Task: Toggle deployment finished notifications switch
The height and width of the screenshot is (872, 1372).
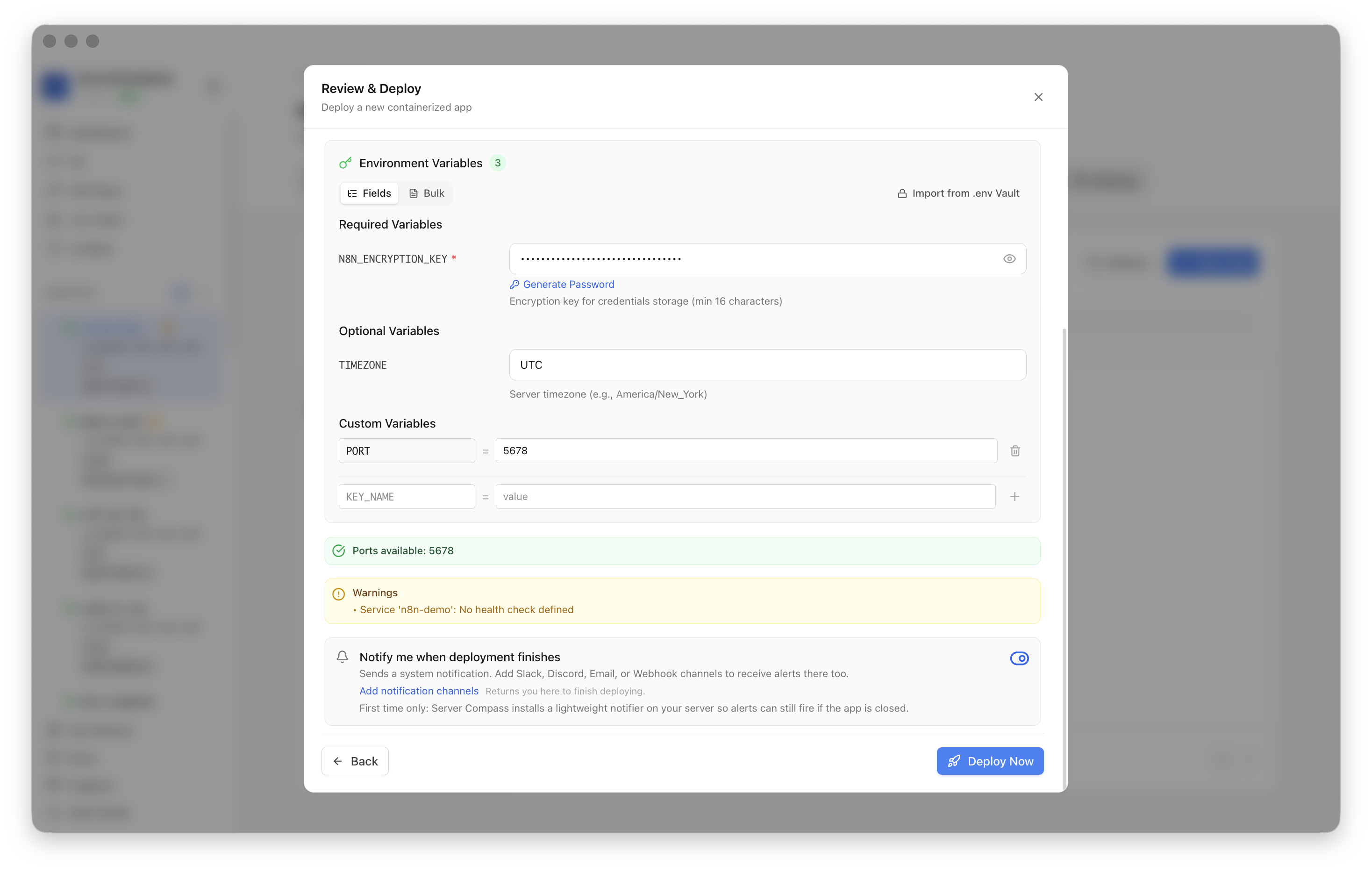Action: [x=1019, y=658]
